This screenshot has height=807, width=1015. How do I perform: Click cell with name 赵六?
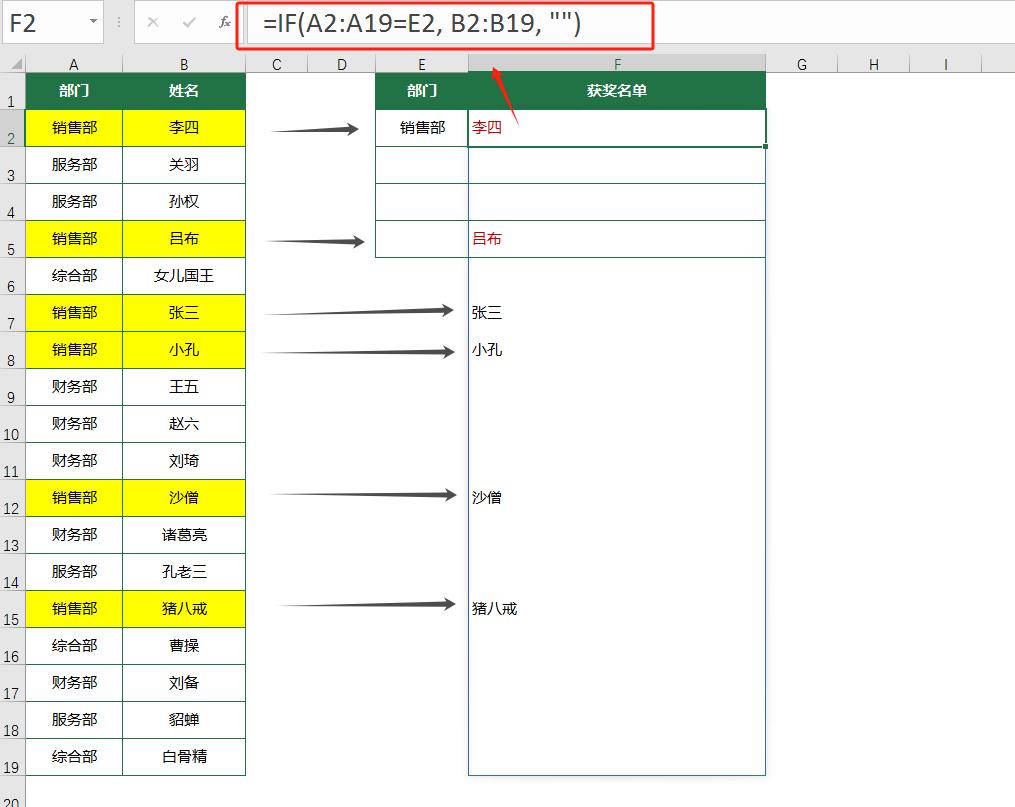[x=184, y=424]
